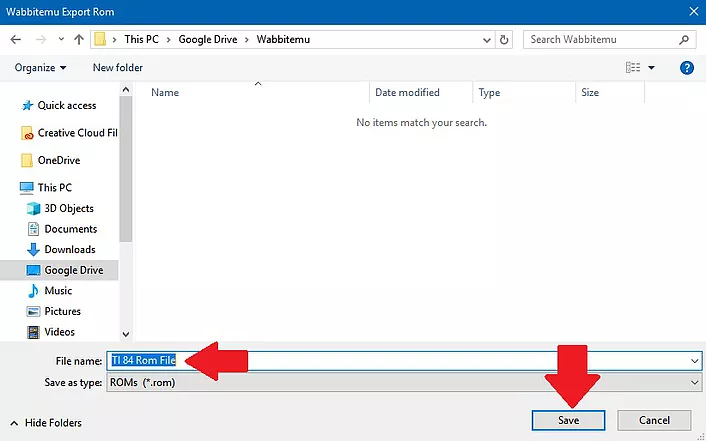Open the help question mark icon
The image size is (706, 441).
click(687, 68)
